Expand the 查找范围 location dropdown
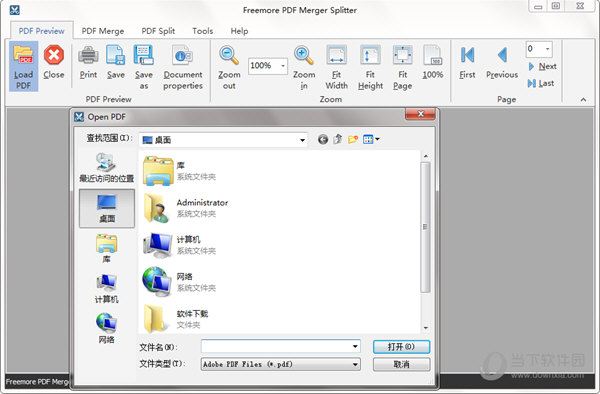Screen dimensions: 600x394 point(302,140)
